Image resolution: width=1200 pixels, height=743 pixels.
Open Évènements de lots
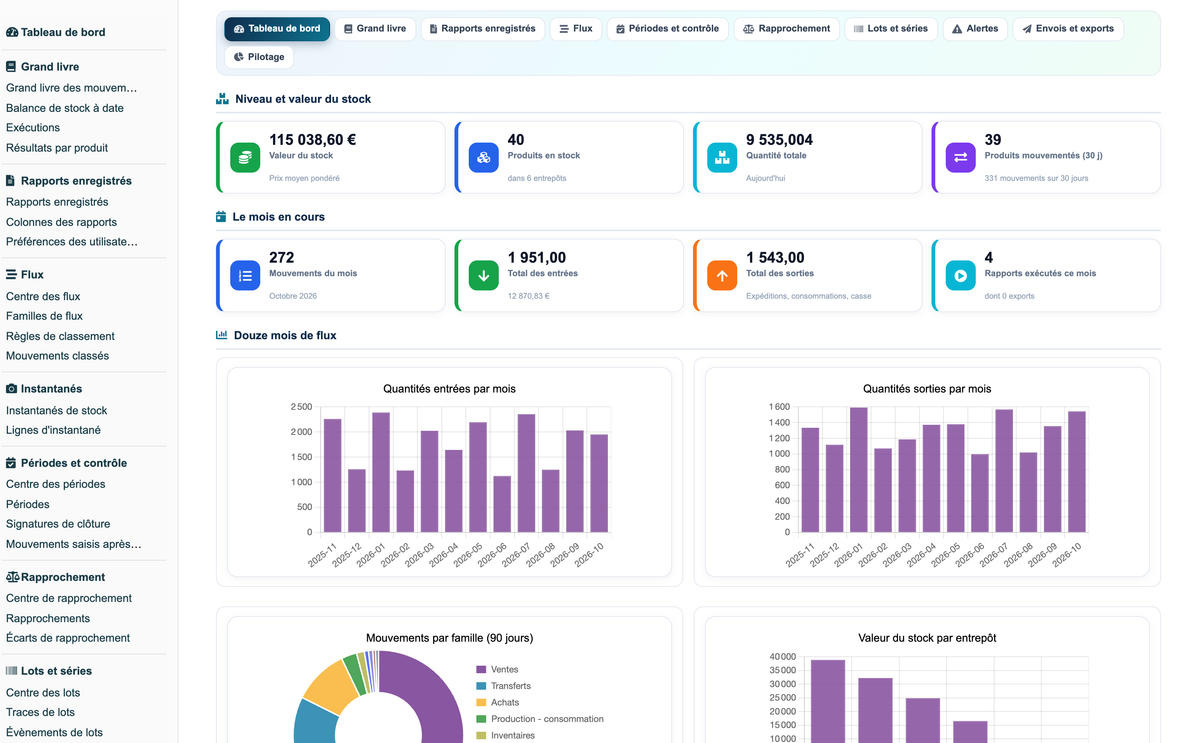click(x=54, y=732)
